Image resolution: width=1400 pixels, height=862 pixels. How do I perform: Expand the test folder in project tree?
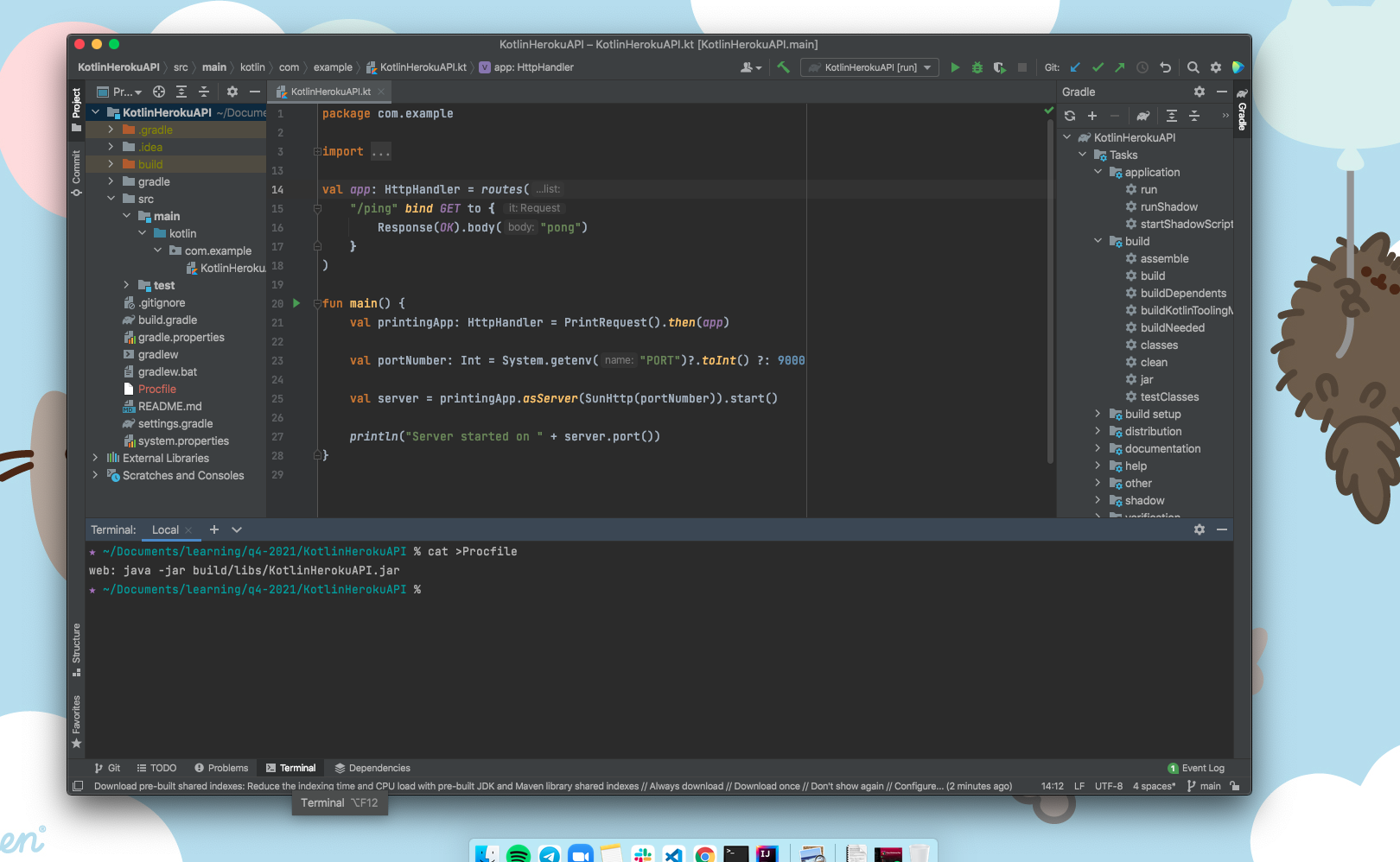127,285
